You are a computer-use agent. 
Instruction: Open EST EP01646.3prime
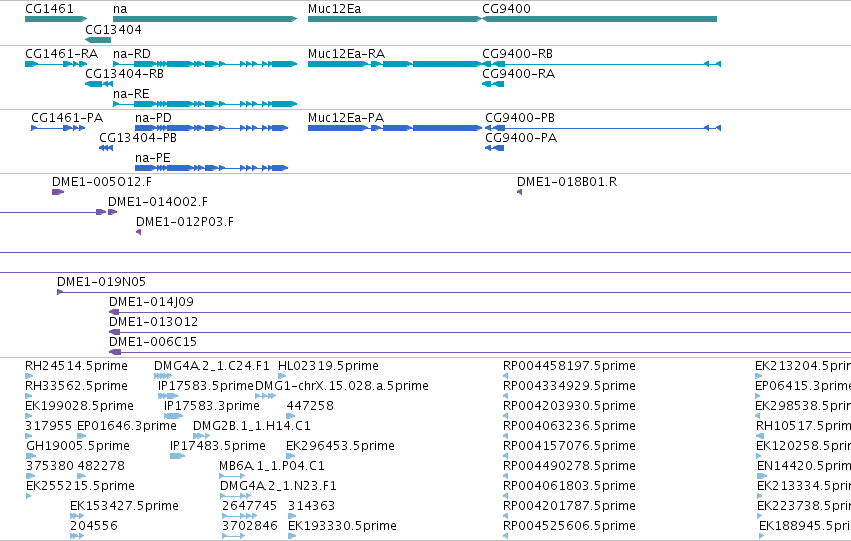(x=127, y=426)
